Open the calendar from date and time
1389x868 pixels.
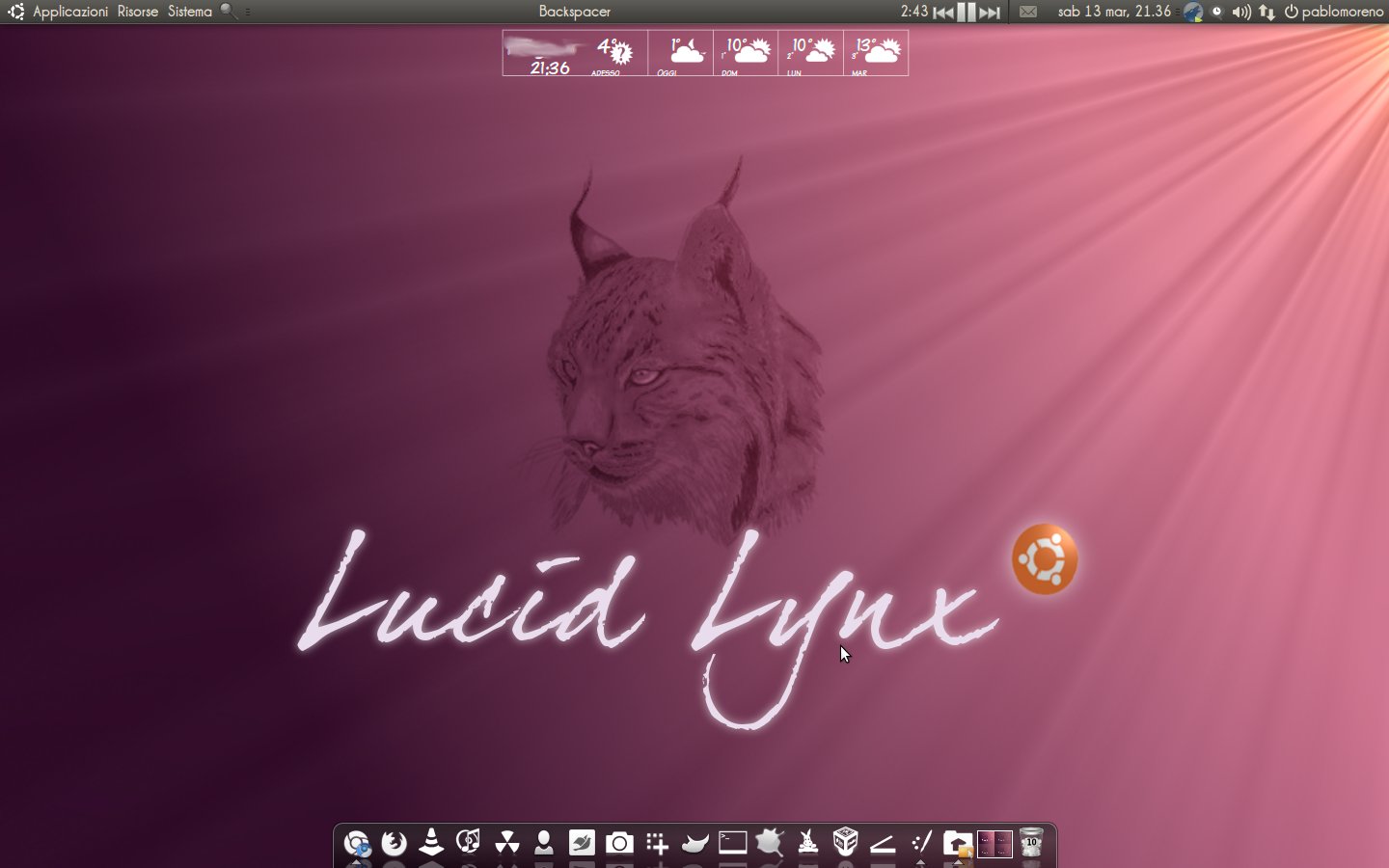pos(1114,12)
